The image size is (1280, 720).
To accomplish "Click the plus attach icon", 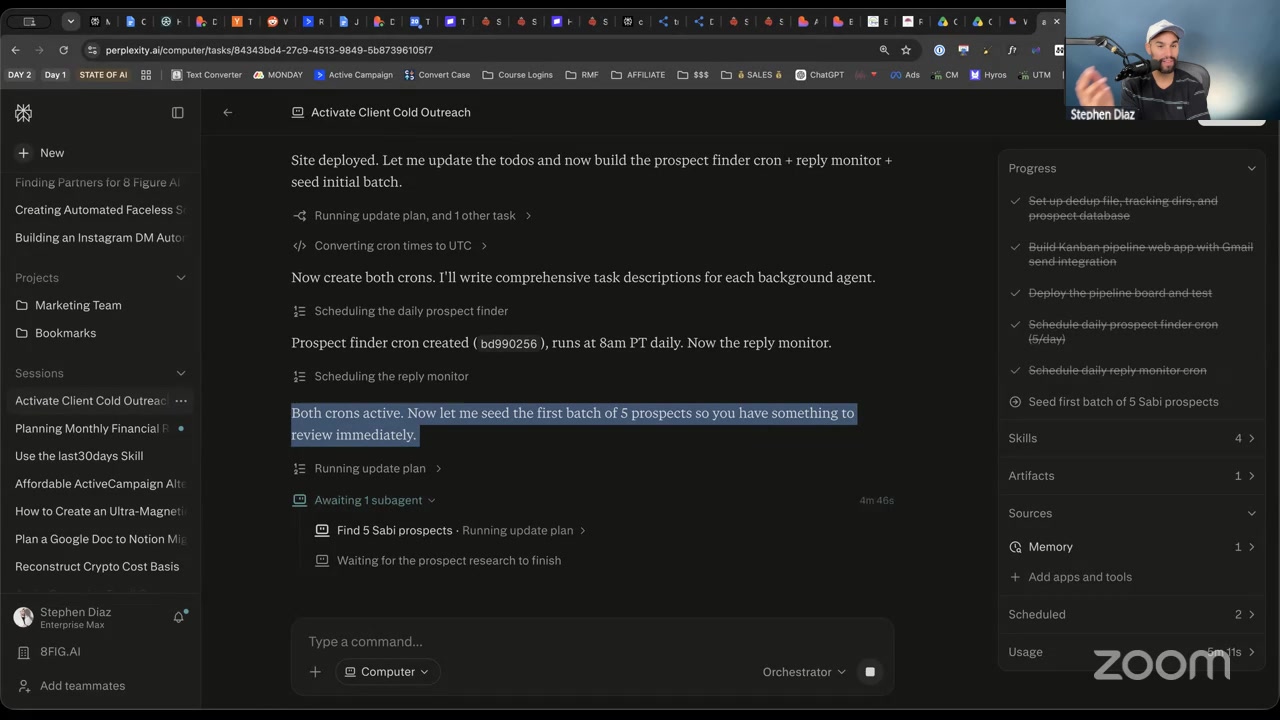I will (x=315, y=672).
